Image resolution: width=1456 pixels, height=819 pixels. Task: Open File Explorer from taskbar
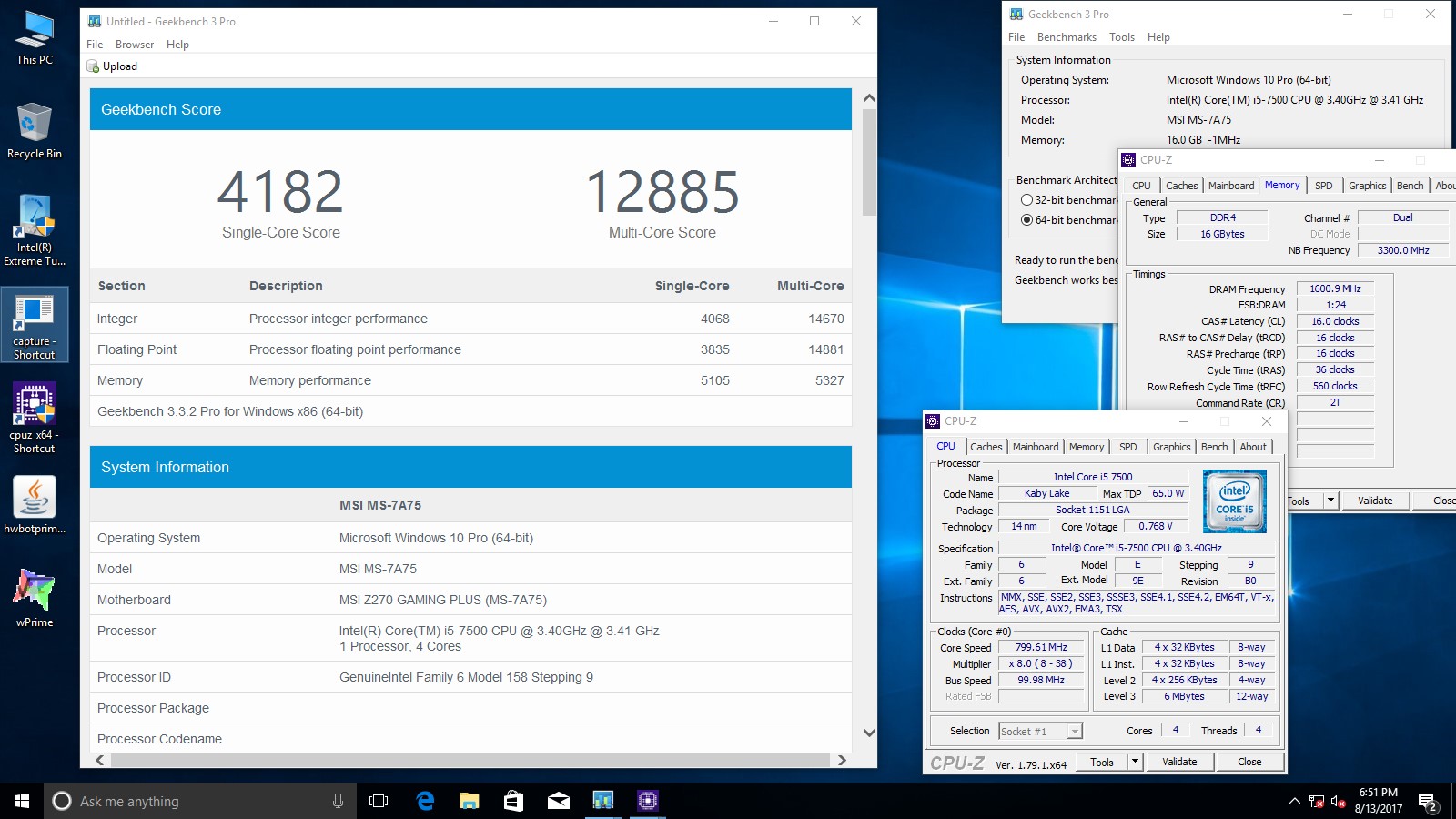(x=469, y=801)
